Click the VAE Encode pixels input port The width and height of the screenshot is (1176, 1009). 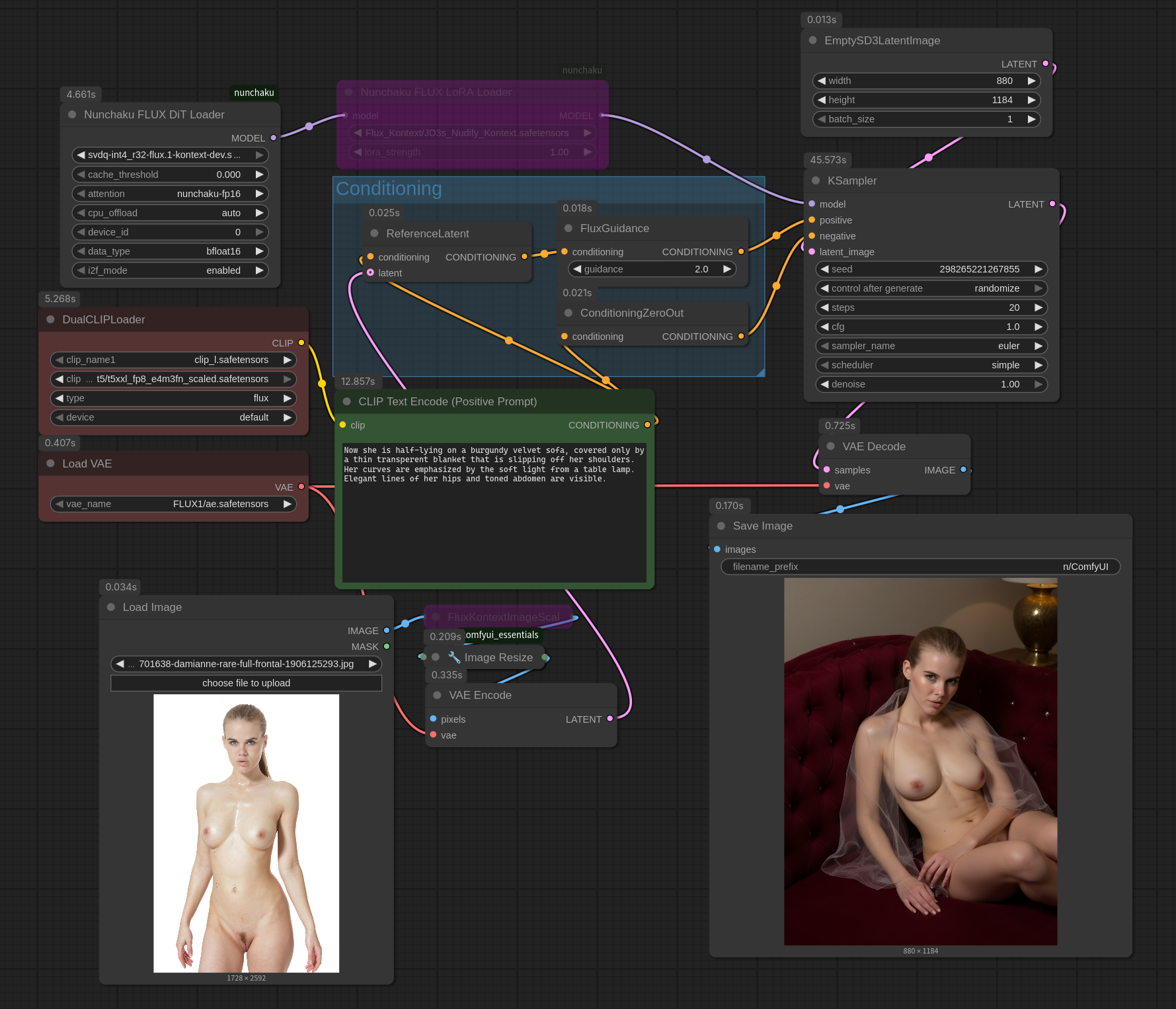(x=434, y=719)
